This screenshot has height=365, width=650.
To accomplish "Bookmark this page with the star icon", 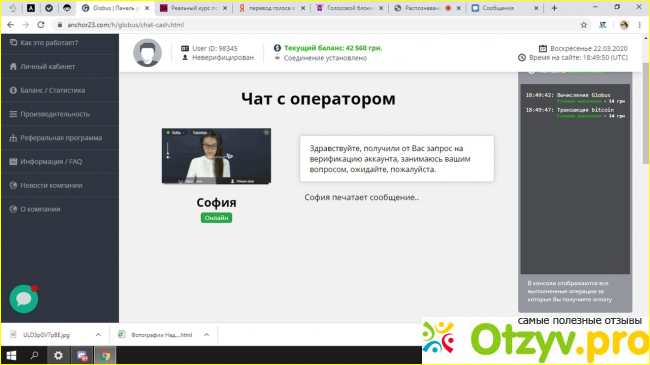I will pyautogui.click(x=584, y=25).
